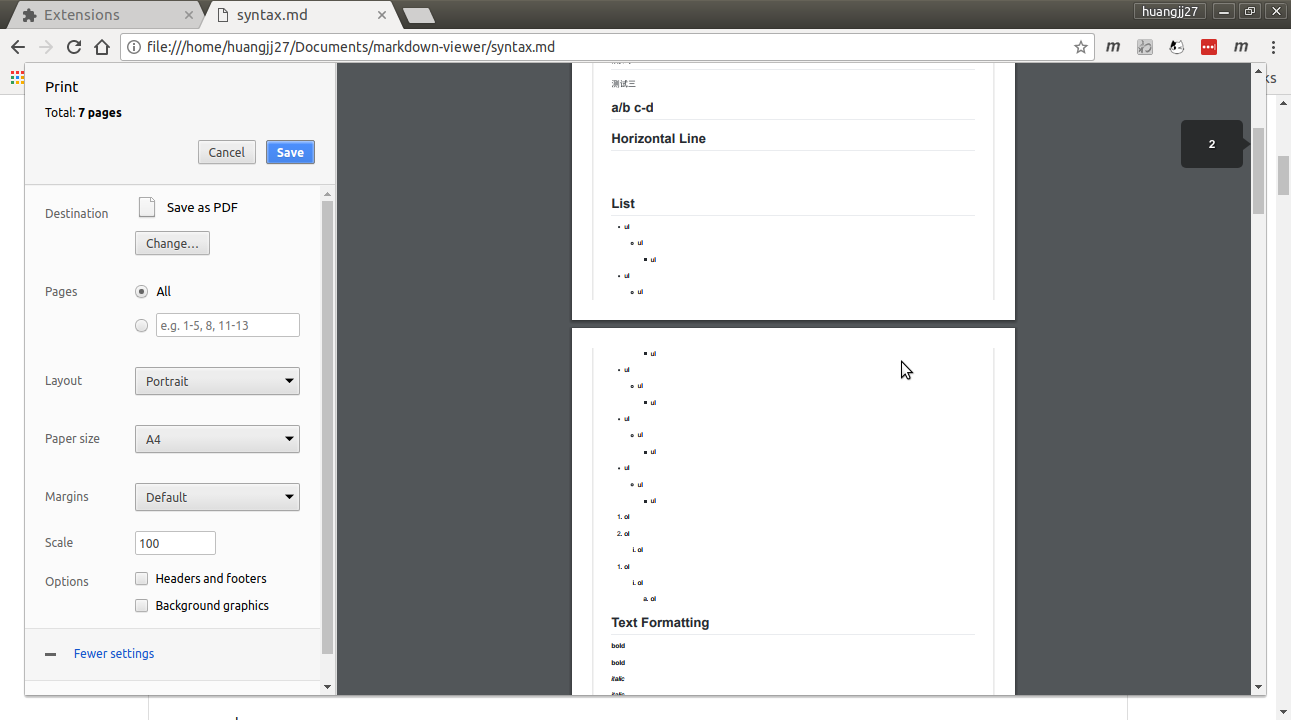
Task: Click the preview pane scroll-down arrow
Action: (x=1259, y=687)
